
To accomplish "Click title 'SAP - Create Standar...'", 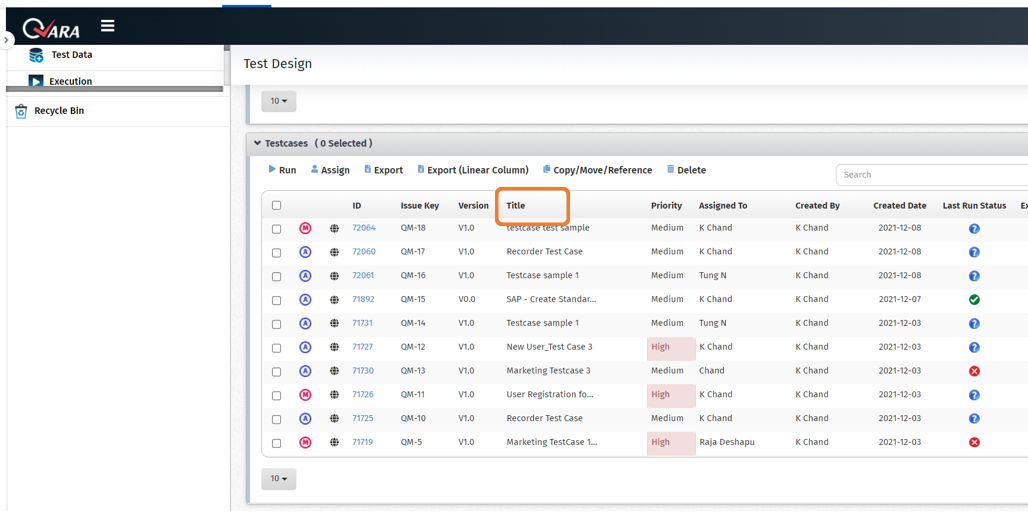I will [x=551, y=299].
